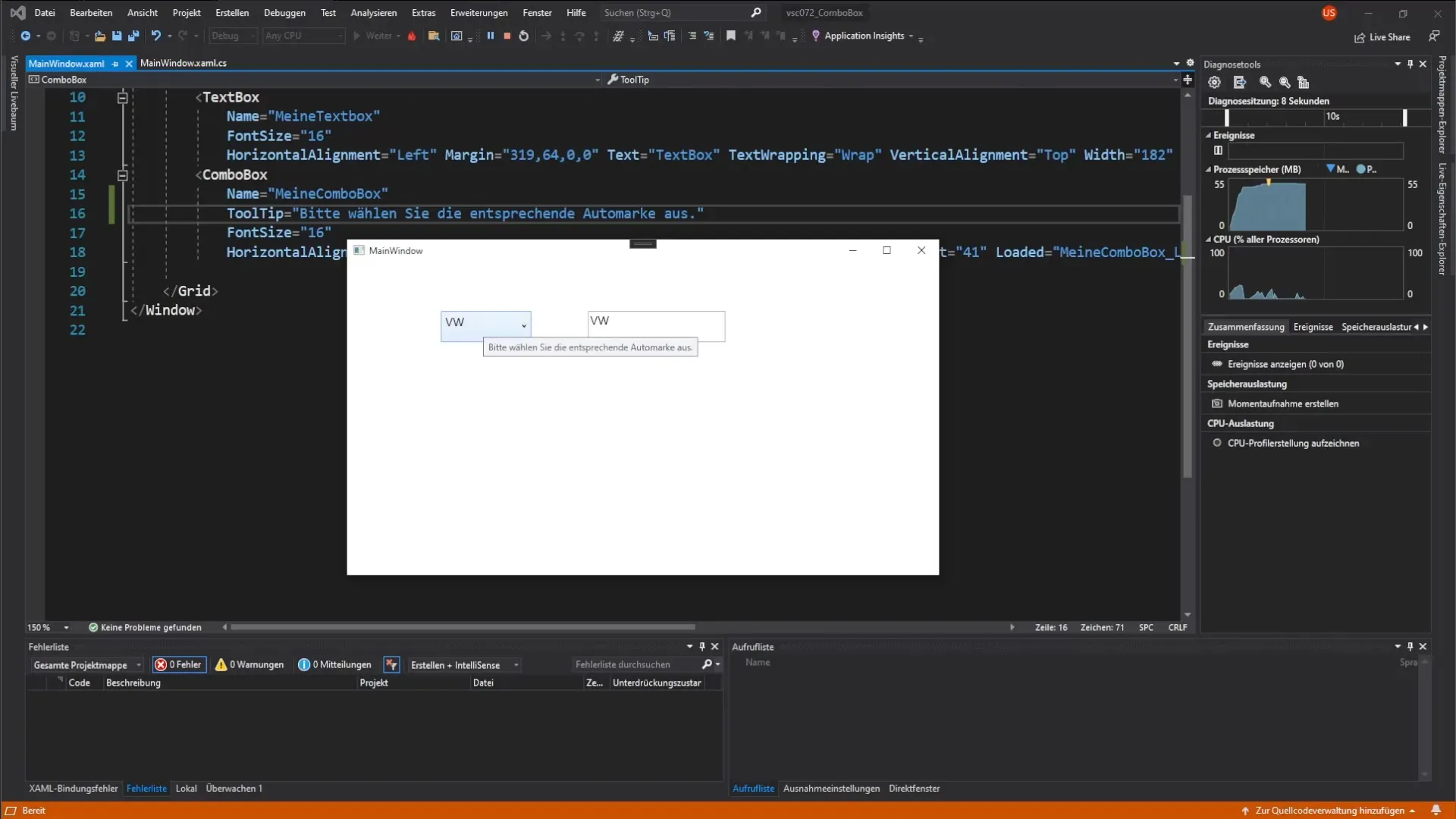Click the snapshot icon beside Momentaufnahme erstellen
The width and height of the screenshot is (1456, 819).
(1216, 403)
